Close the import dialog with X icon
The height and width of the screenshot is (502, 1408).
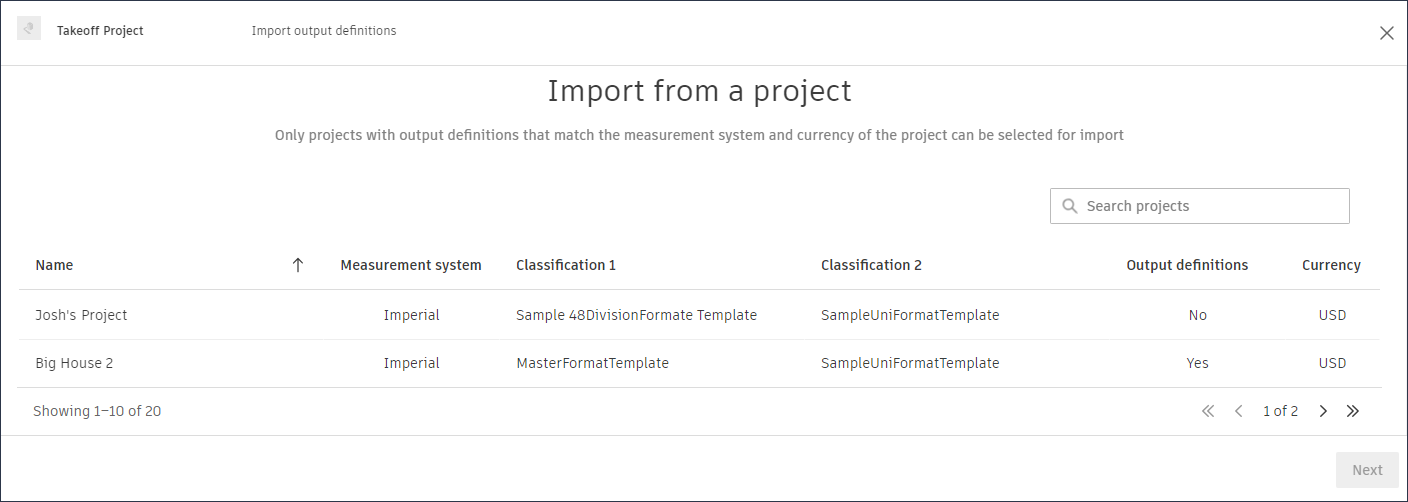(x=1386, y=33)
